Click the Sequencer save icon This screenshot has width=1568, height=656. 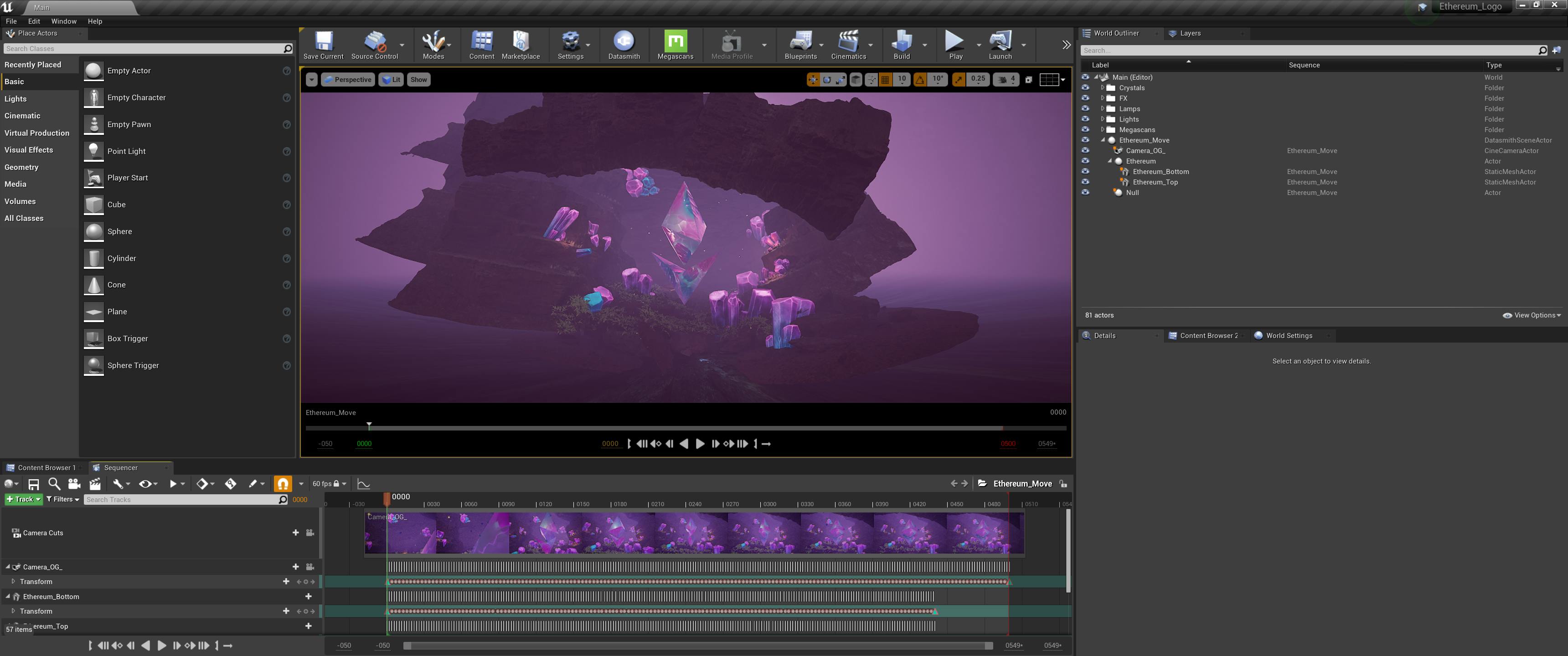[x=33, y=484]
